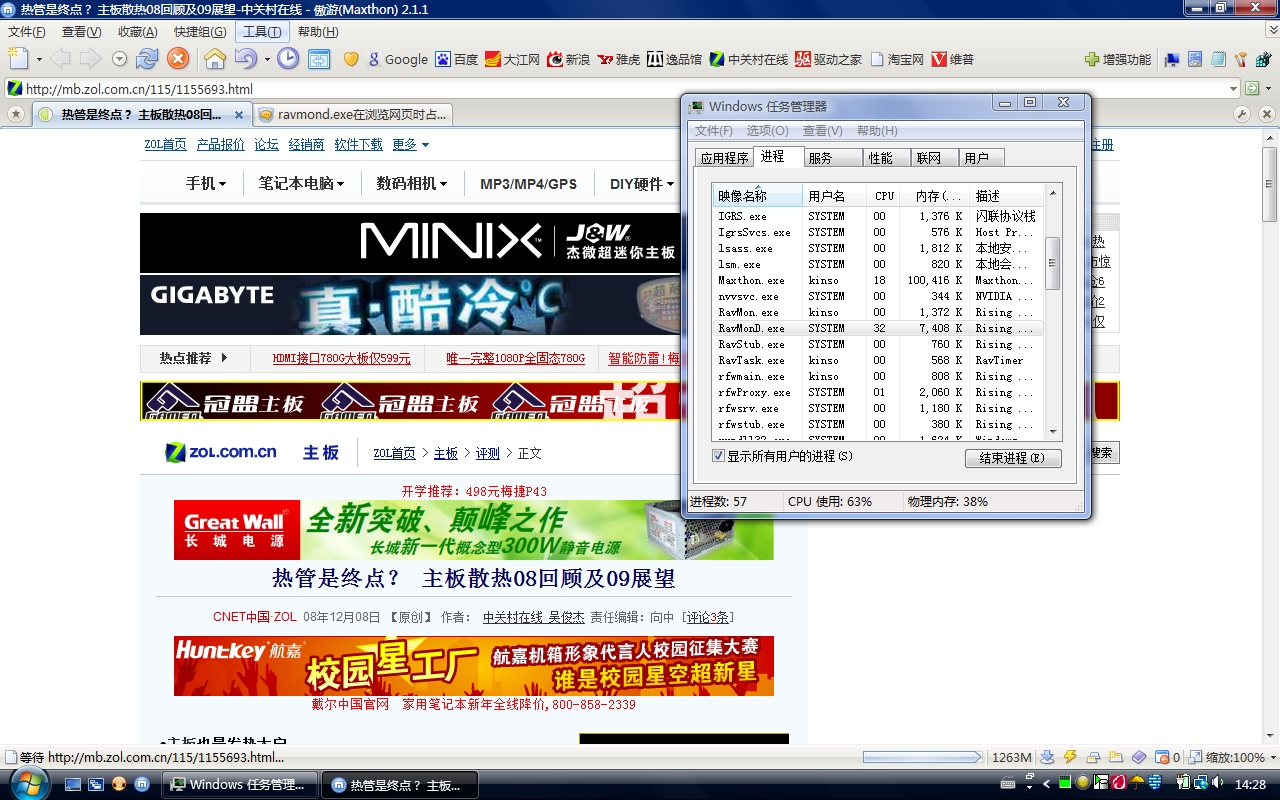Click the Maxthon new tab page icon
The width and height of the screenshot is (1280, 800).
tap(18, 59)
